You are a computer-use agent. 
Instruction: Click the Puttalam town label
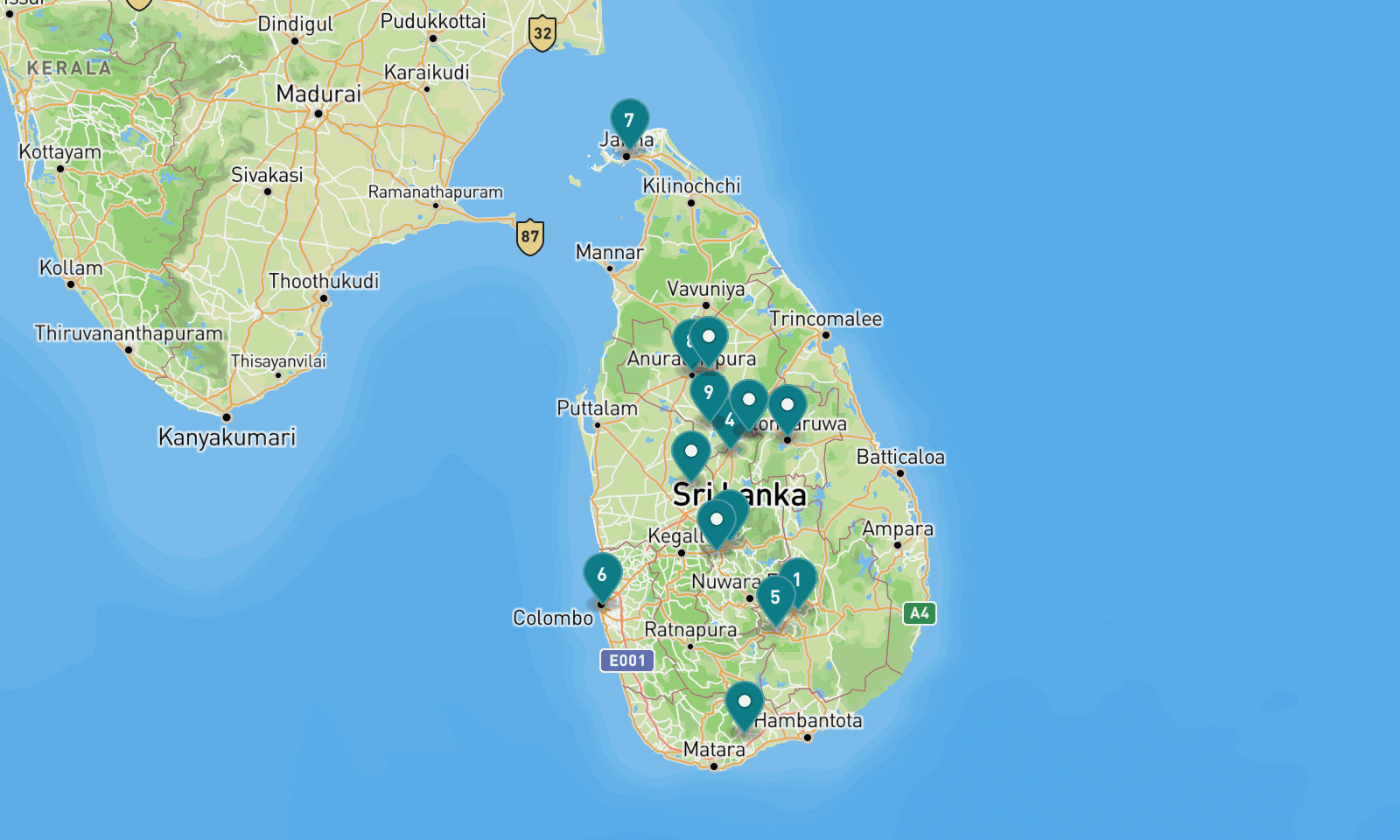598,408
